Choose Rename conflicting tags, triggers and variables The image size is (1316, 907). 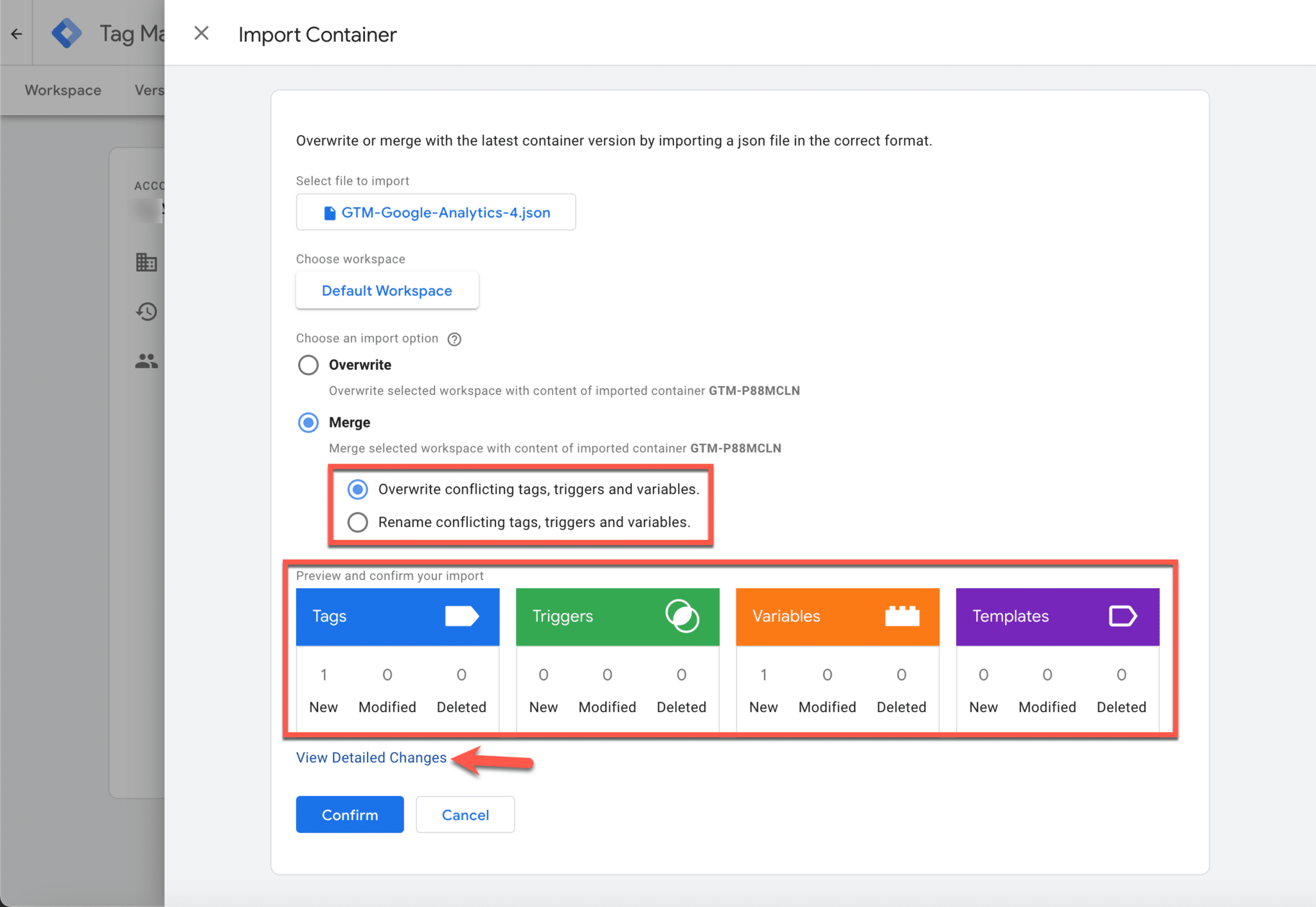click(x=358, y=522)
